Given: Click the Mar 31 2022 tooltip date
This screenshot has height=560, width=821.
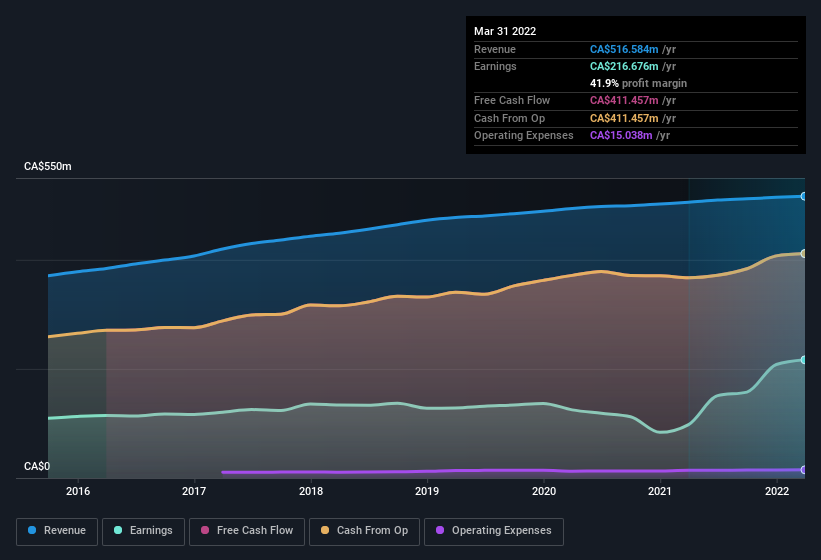Looking at the screenshot, I should pos(505,31).
